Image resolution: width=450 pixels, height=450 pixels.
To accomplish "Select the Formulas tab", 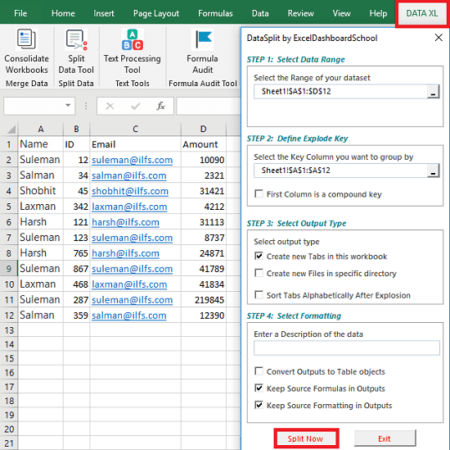I will [x=215, y=13].
